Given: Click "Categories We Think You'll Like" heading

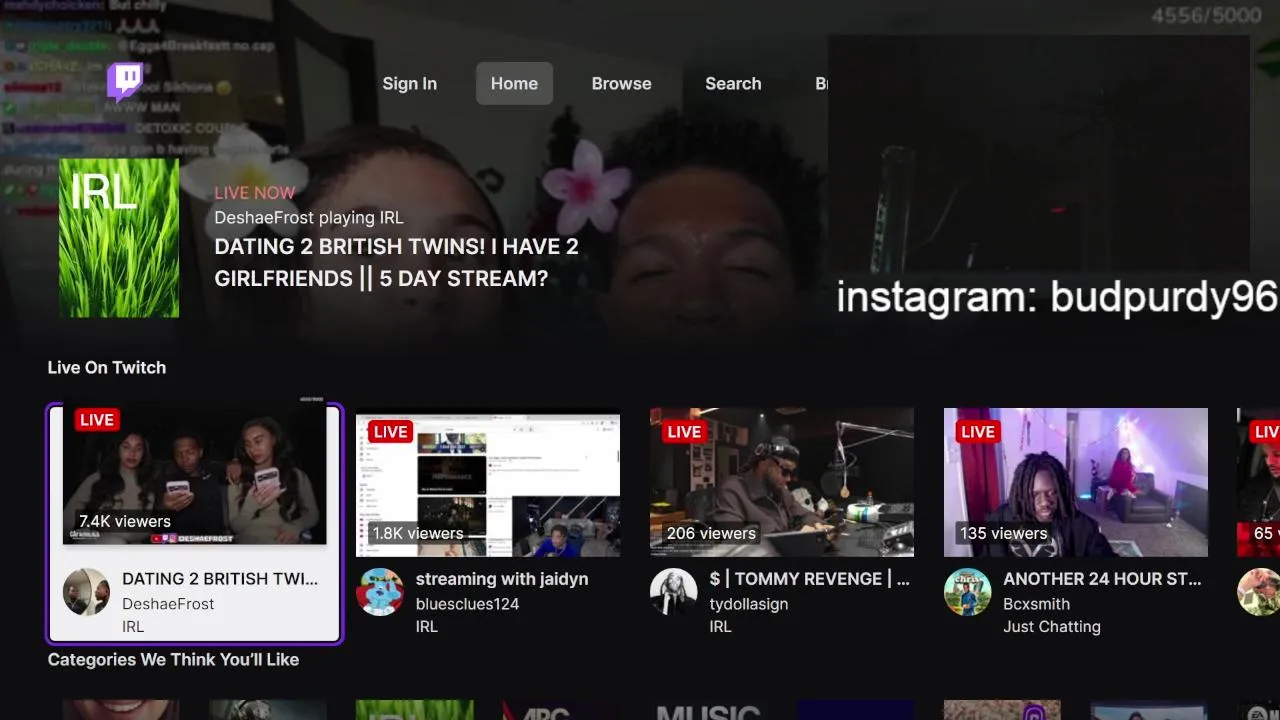Looking at the screenshot, I should (173, 660).
